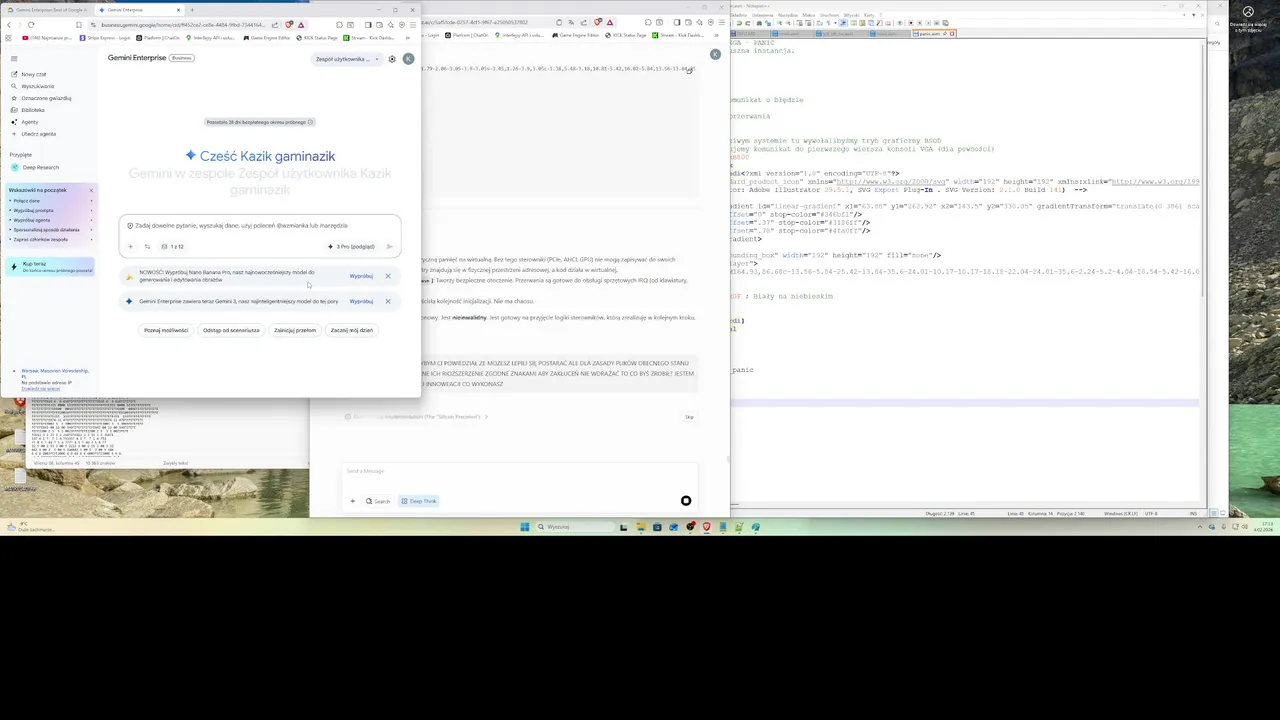This screenshot has height=720, width=1280.
Task: Dismiss the Gemini 3 announcement
Action: (x=388, y=301)
